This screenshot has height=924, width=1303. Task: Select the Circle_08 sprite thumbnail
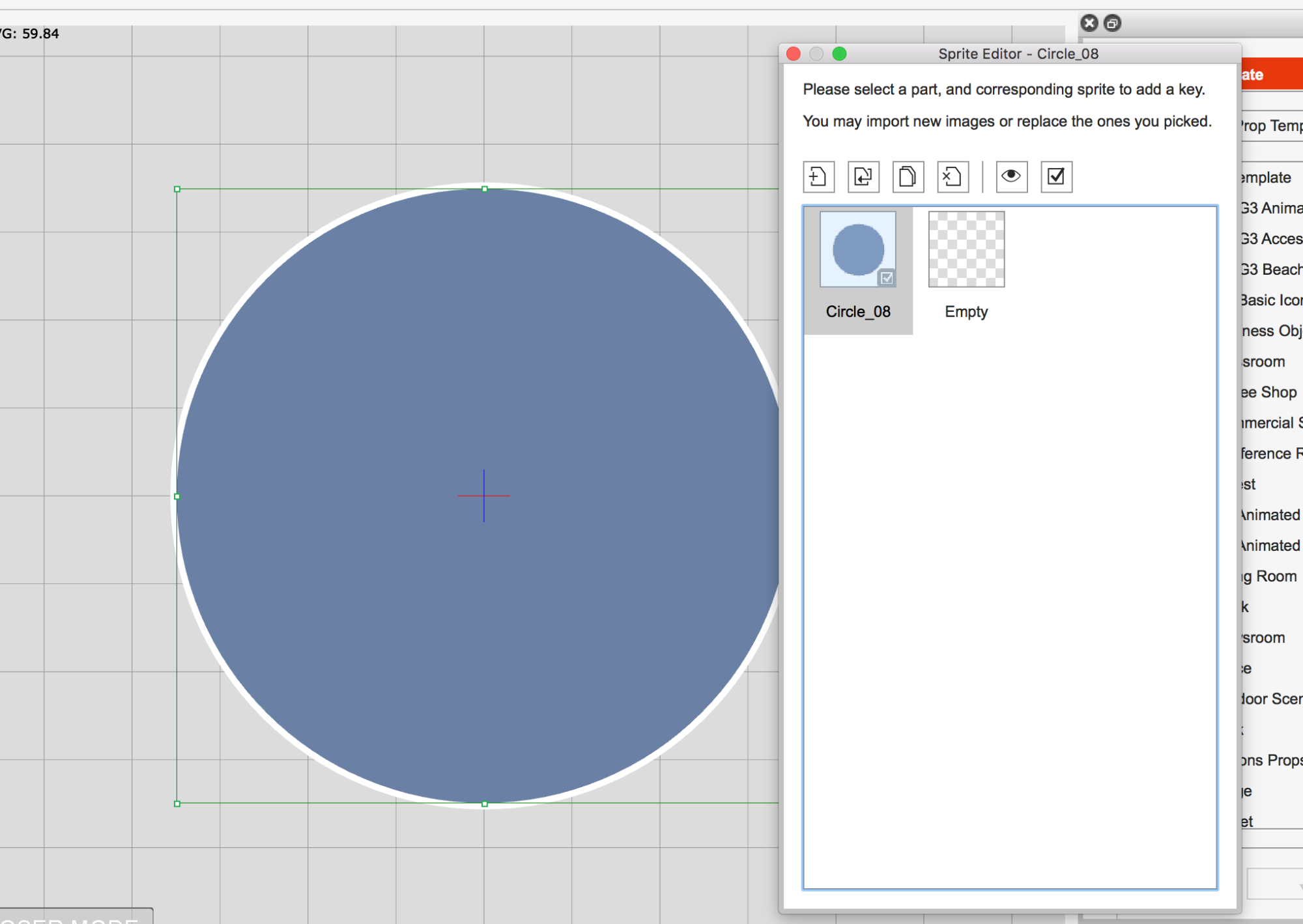point(858,249)
